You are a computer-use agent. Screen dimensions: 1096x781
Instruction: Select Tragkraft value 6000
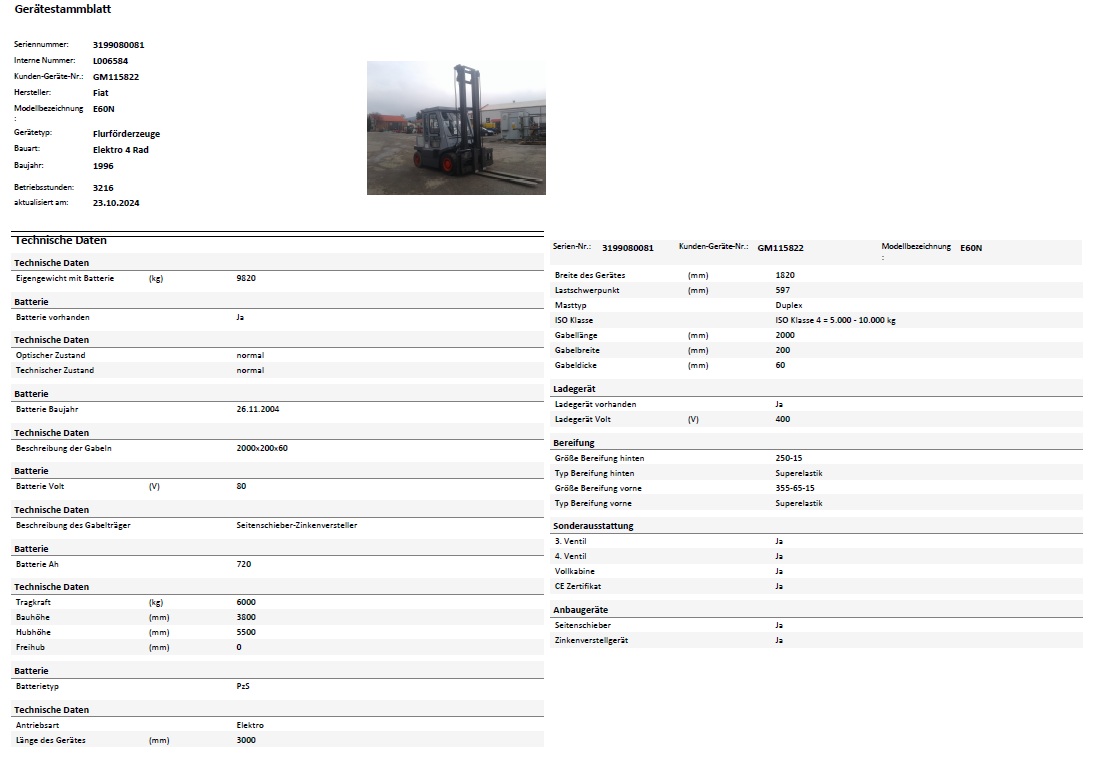point(246,602)
